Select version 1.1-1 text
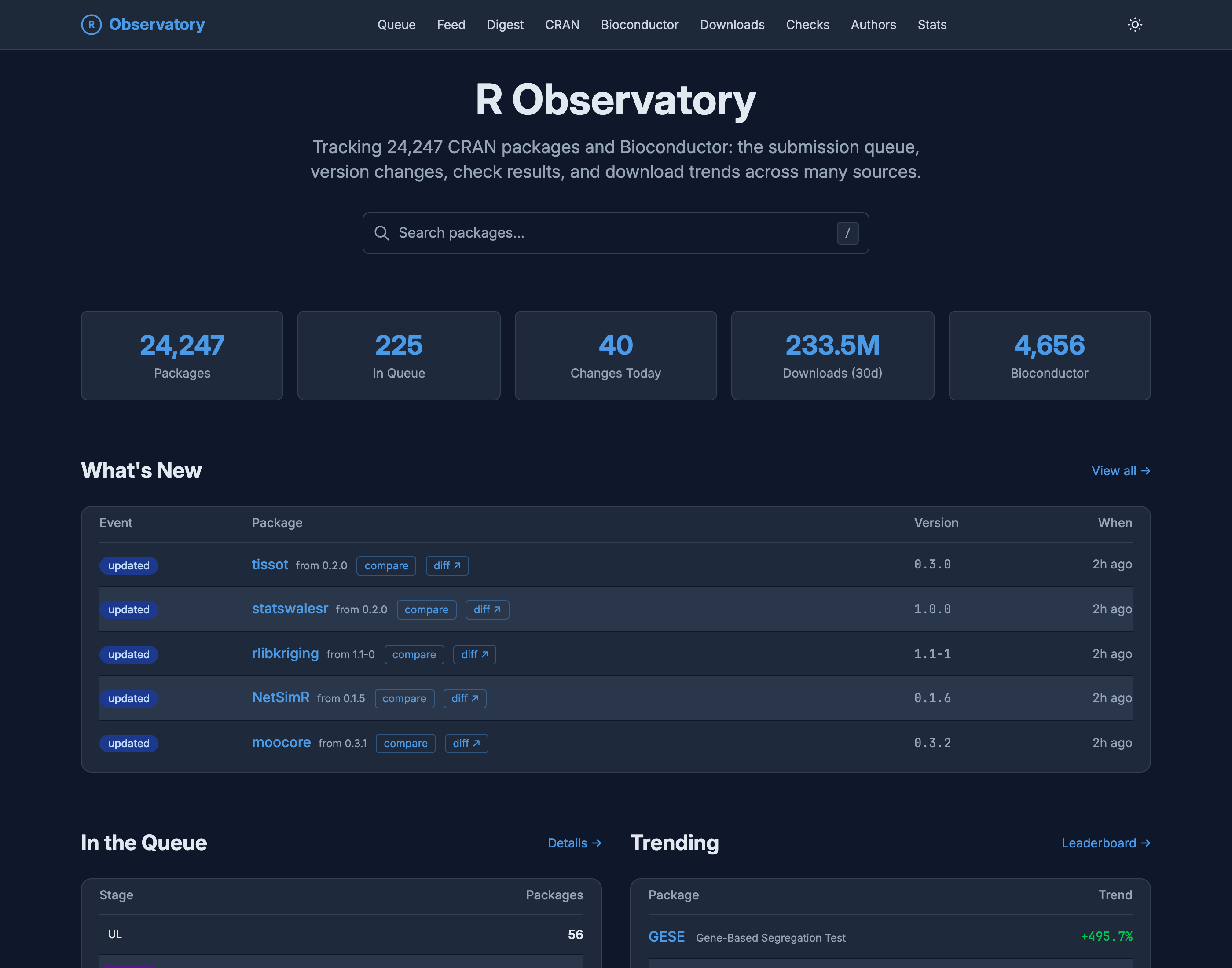The width and height of the screenshot is (1232, 968). pos(932,654)
